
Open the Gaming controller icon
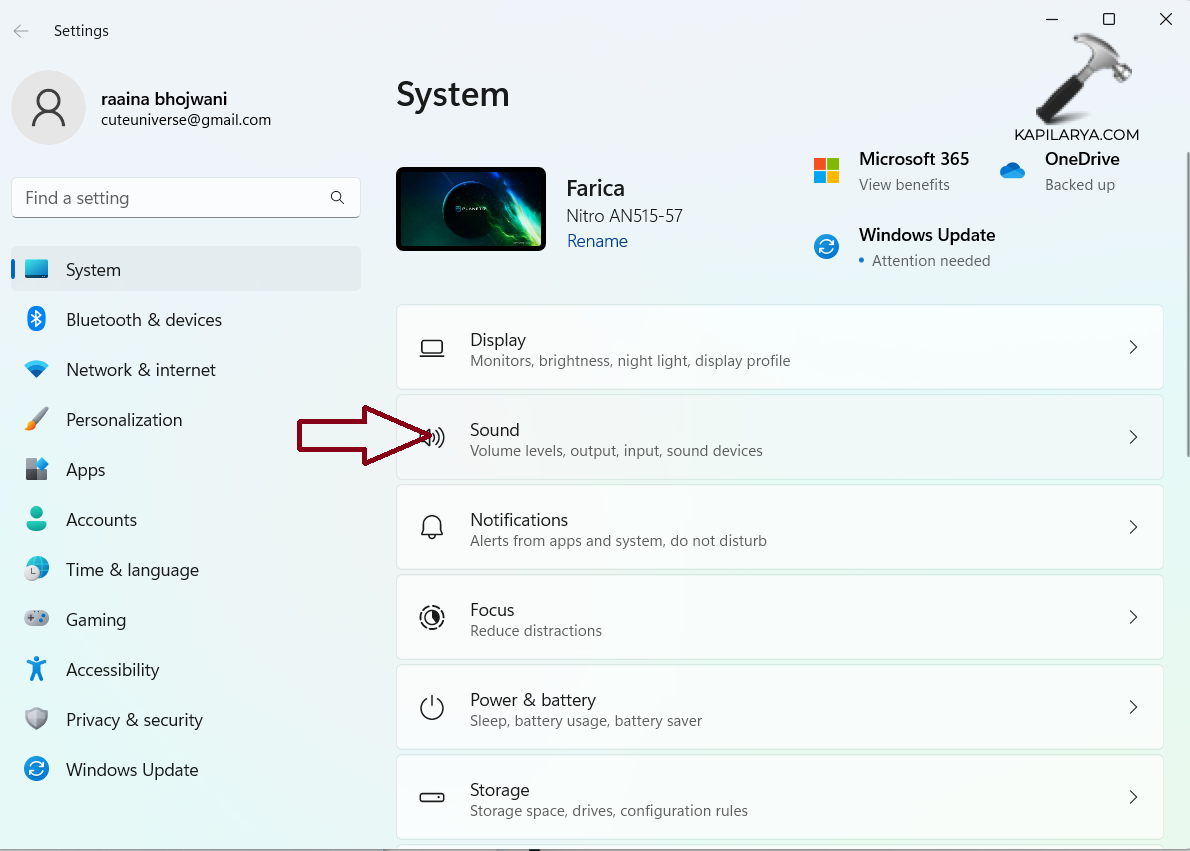pyautogui.click(x=37, y=620)
